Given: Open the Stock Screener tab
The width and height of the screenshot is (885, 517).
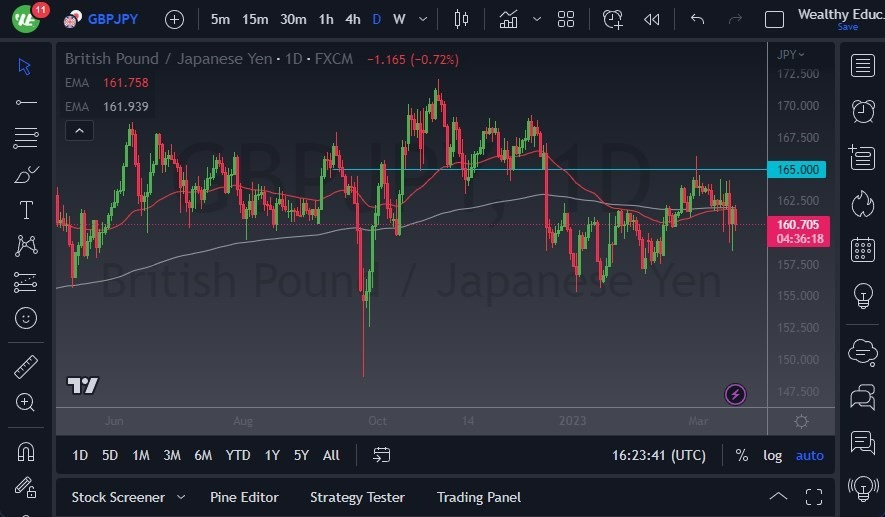Looking at the screenshot, I should (x=118, y=497).
